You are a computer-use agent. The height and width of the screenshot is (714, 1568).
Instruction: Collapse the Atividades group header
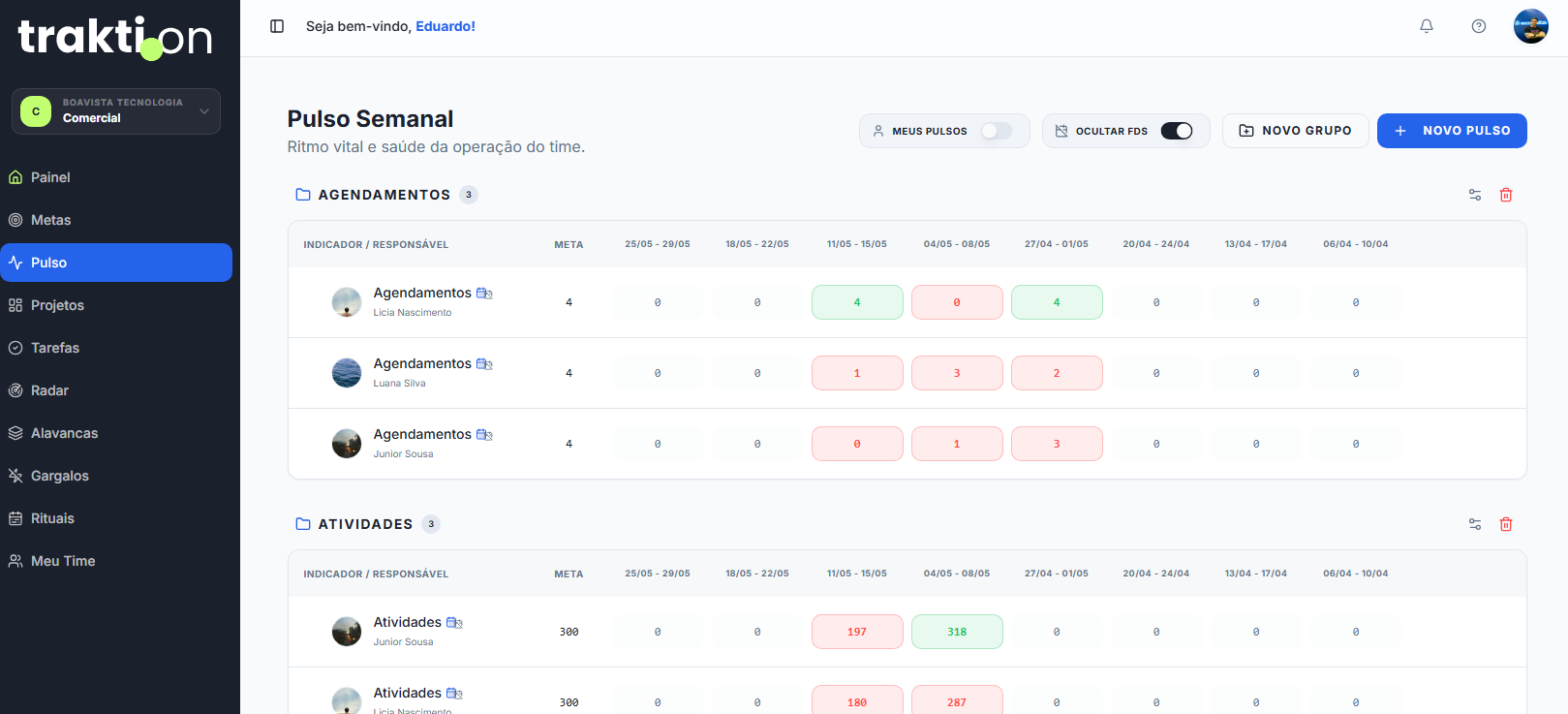click(x=366, y=524)
